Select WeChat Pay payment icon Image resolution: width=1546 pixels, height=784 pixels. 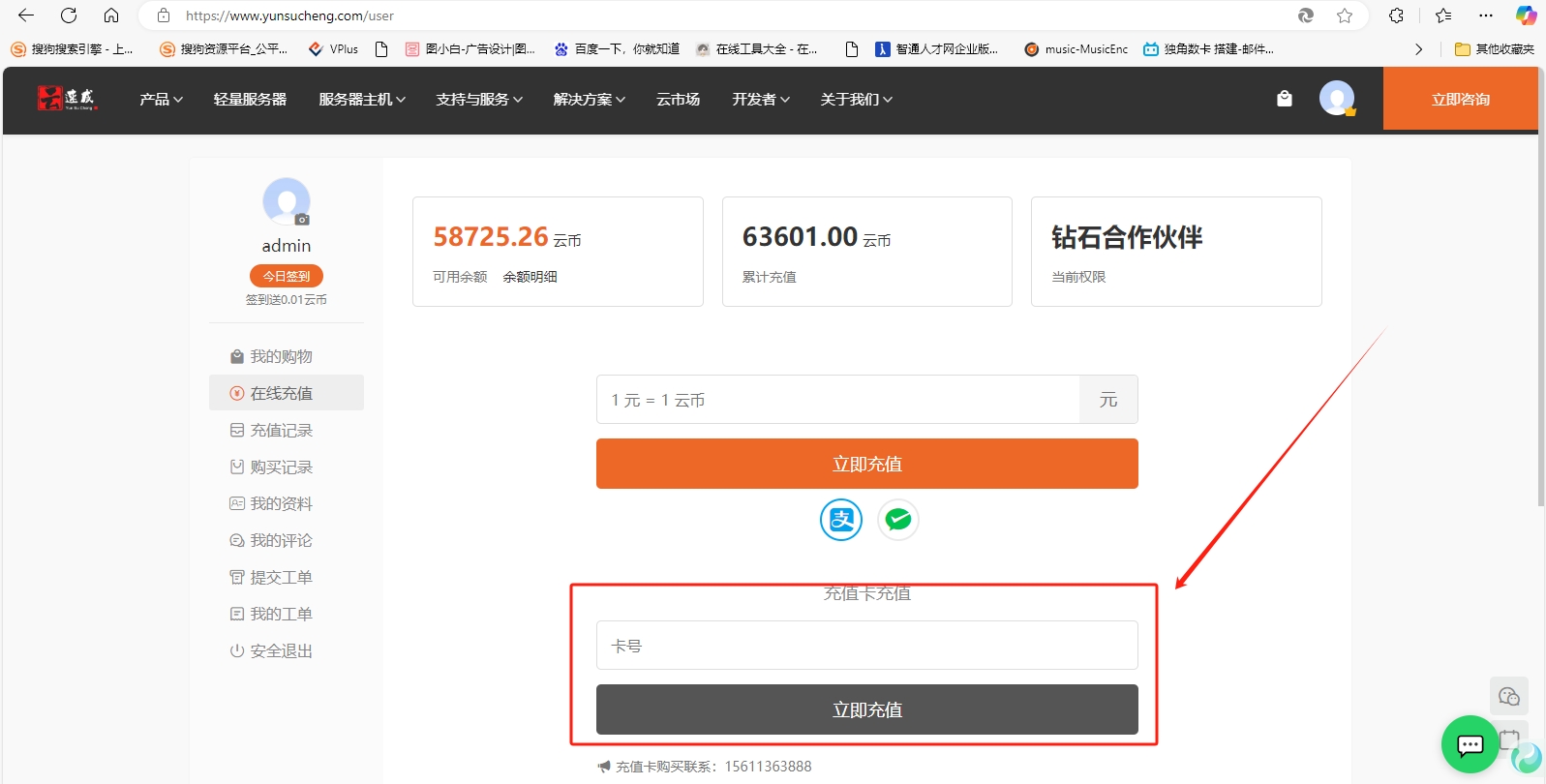pyautogui.click(x=898, y=520)
